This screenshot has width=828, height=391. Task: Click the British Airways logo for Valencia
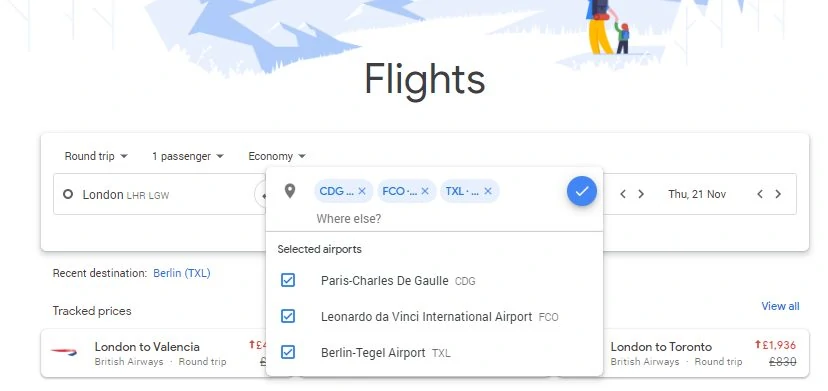(64, 352)
